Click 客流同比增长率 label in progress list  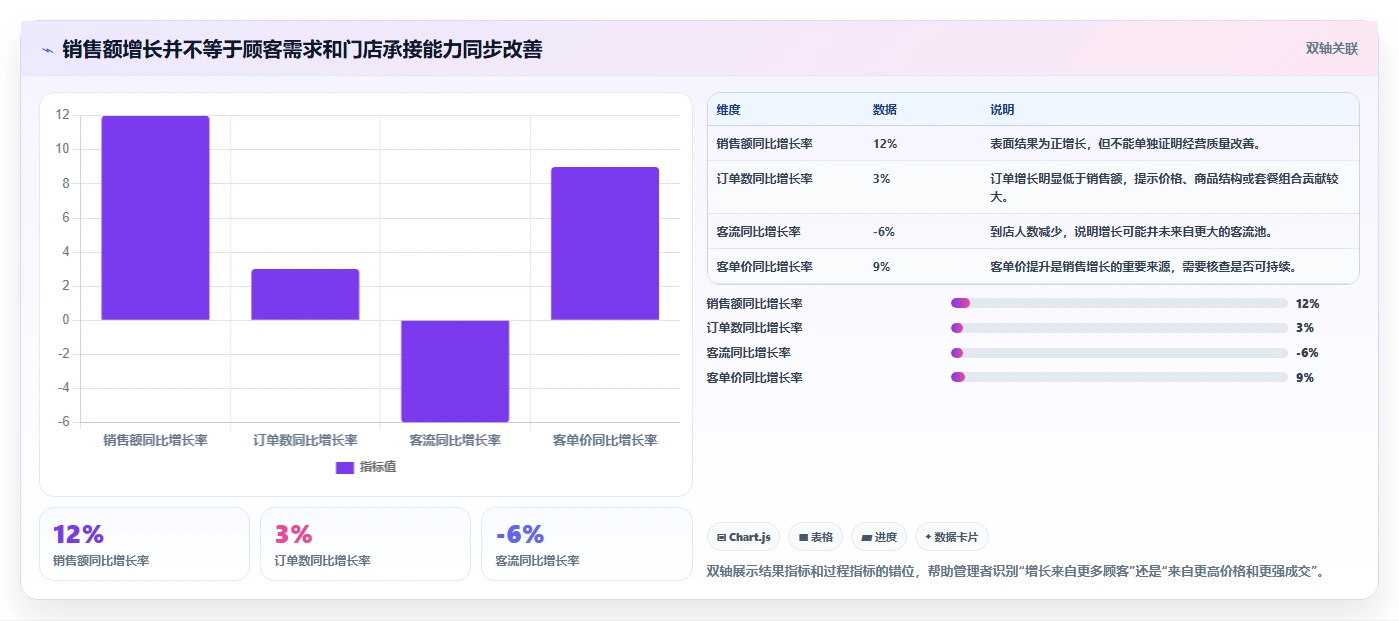pos(748,353)
